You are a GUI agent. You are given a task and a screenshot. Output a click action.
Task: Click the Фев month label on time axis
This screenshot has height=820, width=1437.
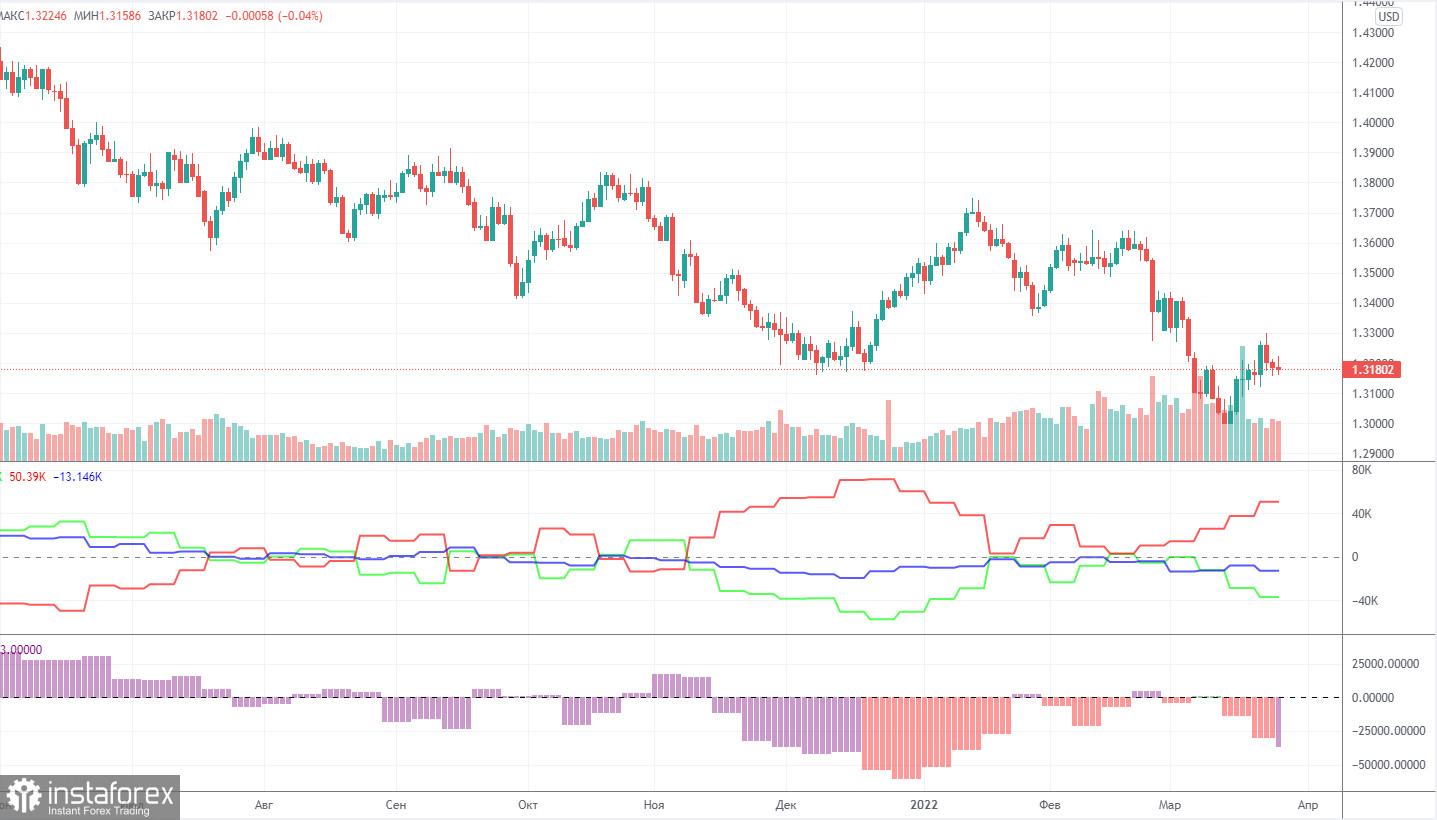click(x=1052, y=804)
